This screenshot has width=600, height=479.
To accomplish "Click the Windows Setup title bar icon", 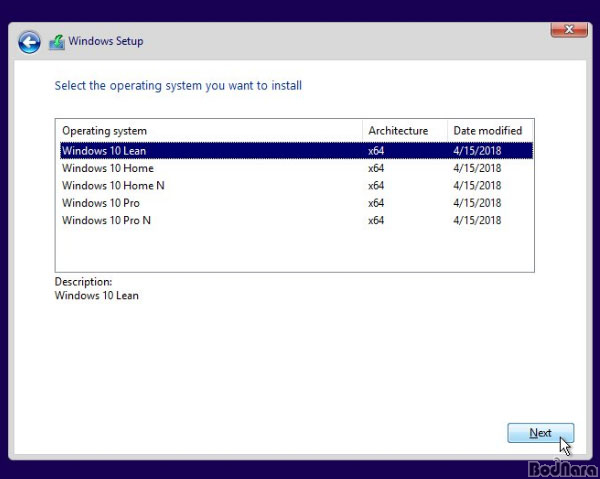I will (x=57, y=42).
